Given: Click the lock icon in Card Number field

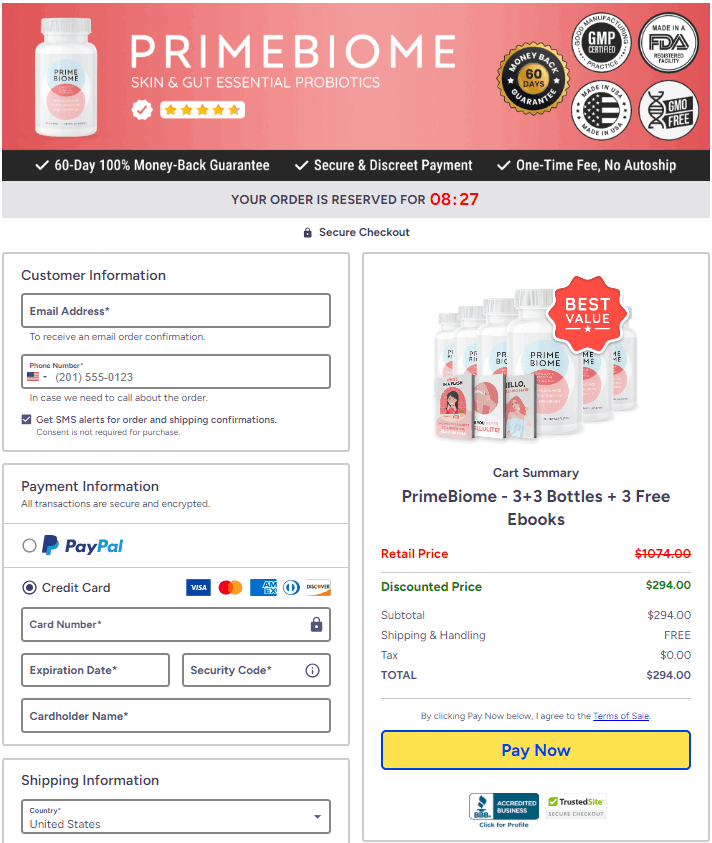Looking at the screenshot, I should (x=316, y=624).
